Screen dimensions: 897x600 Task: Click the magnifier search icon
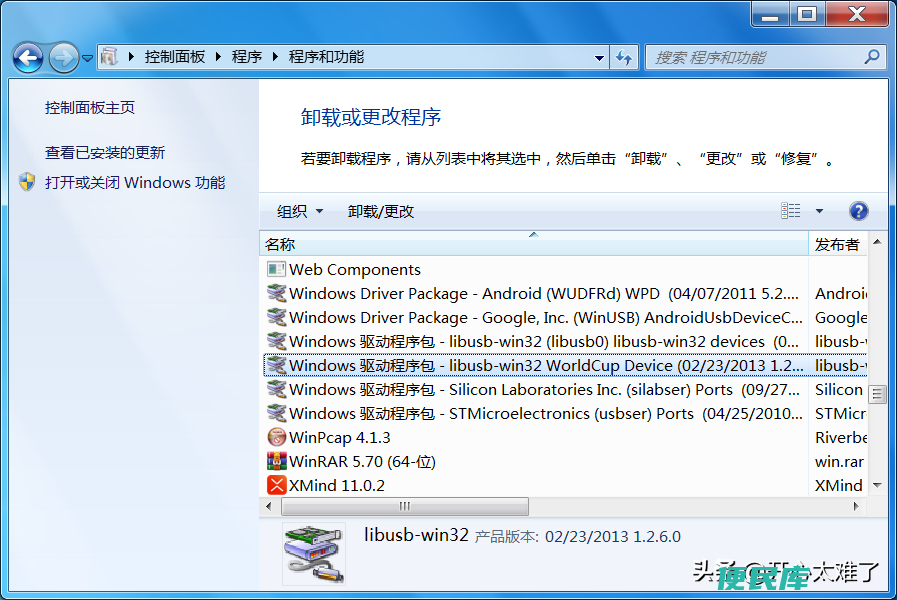coord(872,57)
